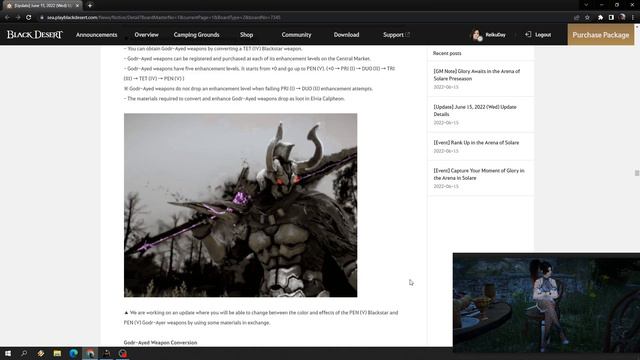Viewport: 640px width, 360px height.
Task: Click the Godr-Ayed weapon warrior image
Action: [x=240, y=205]
